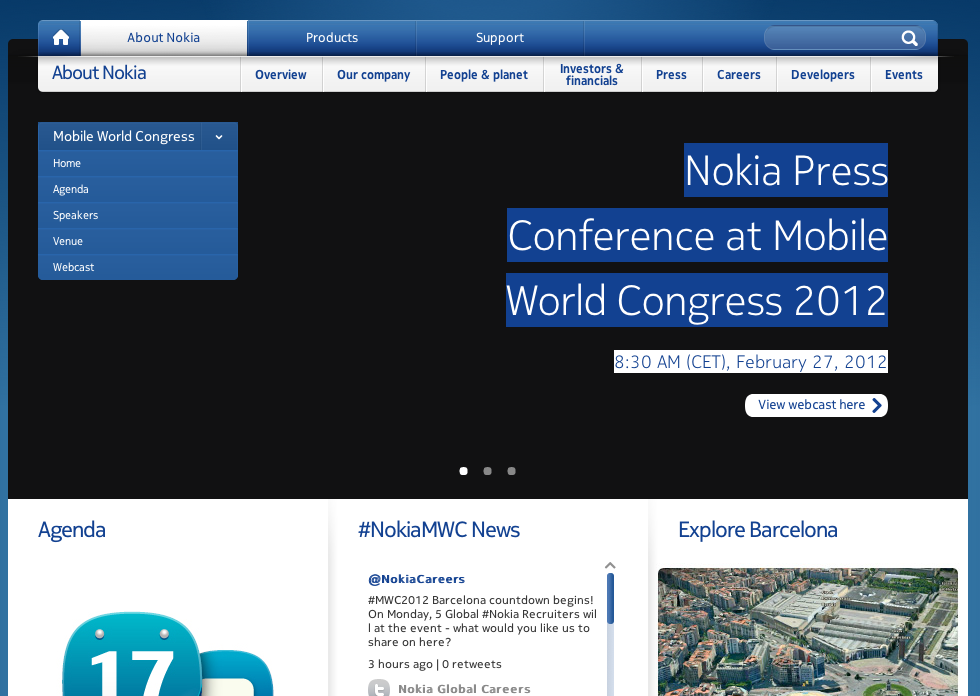Image resolution: width=980 pixels, height=696 pixels.
Task: Open Our company section
Action: 374,74
